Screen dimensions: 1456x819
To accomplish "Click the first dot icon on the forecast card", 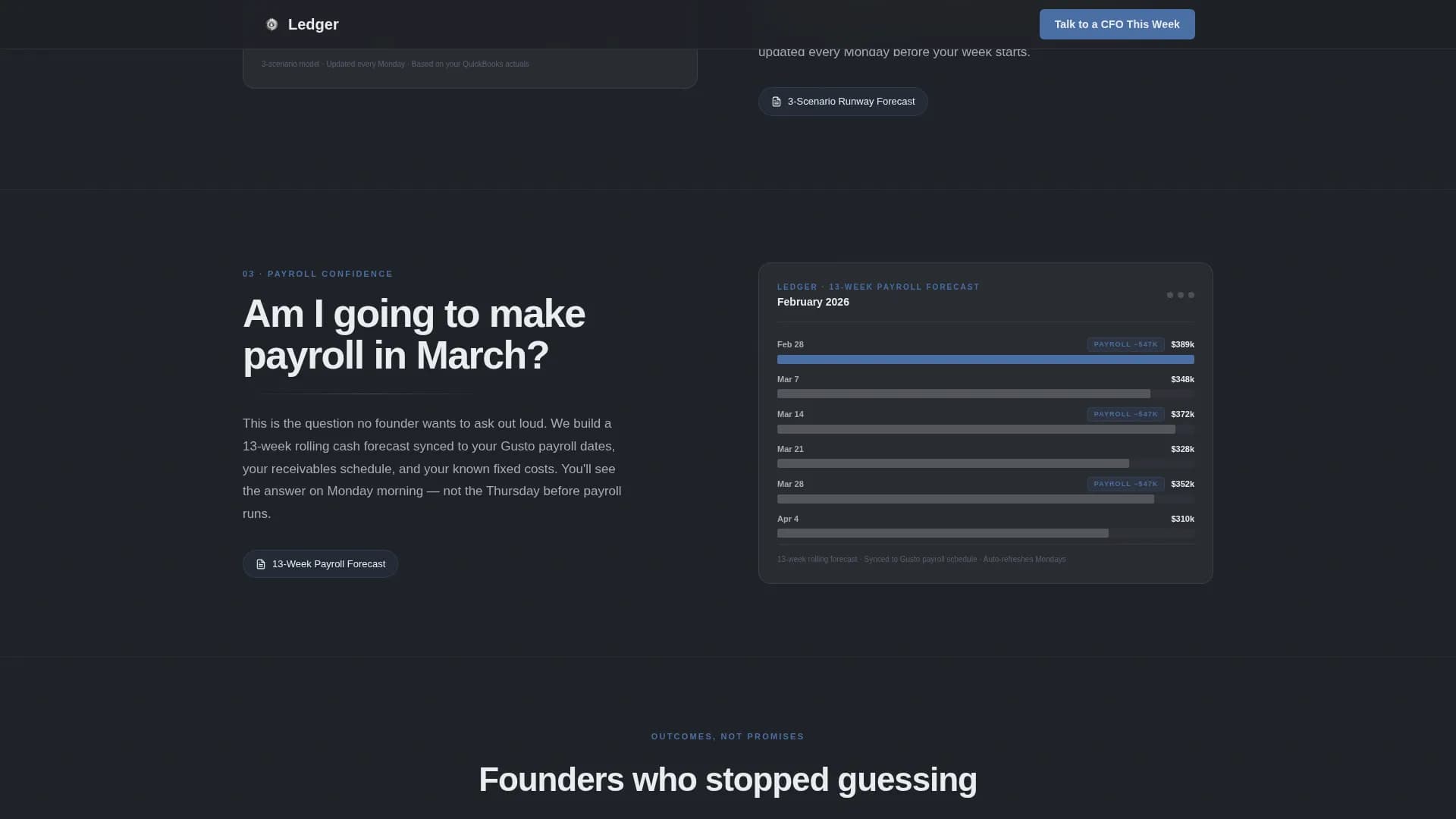I will pyautogui.click(x=1169, y=295).
